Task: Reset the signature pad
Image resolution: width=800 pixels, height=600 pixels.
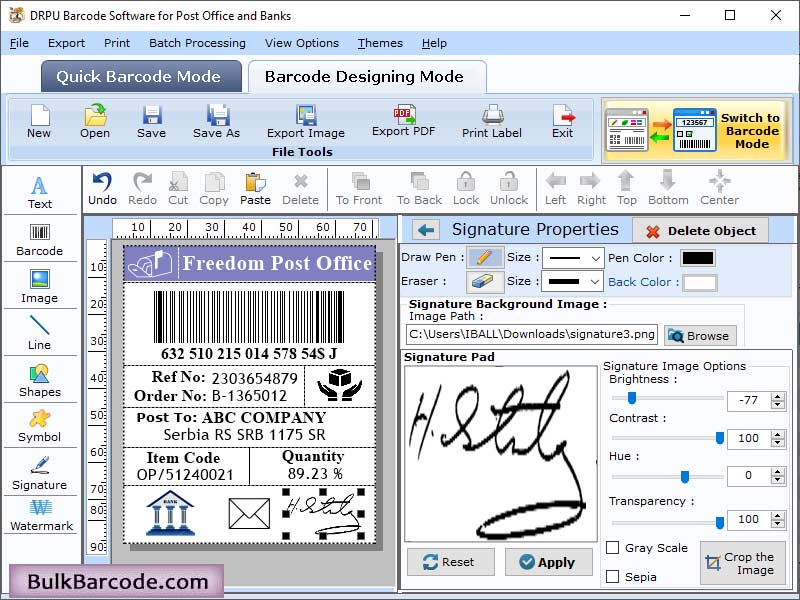Action: click(x=451, y=562)
